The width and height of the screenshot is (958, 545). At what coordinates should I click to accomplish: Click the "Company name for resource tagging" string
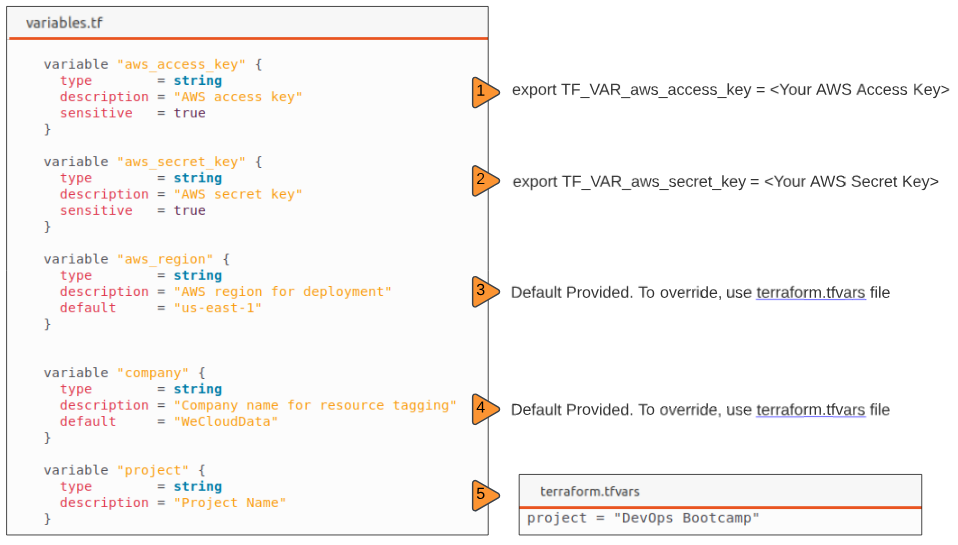315,405
